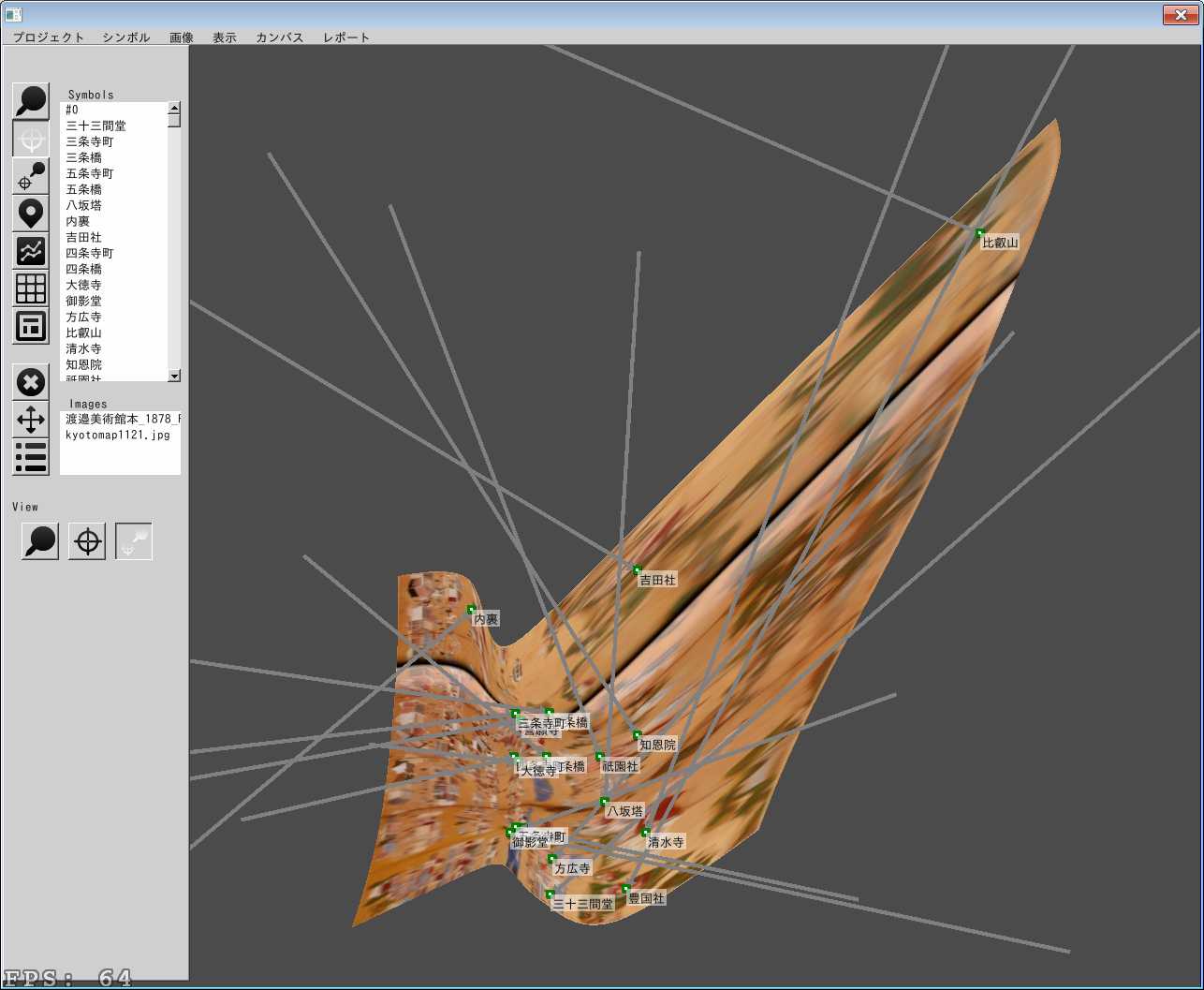Image resolution: width=1204 pixels, height=990 pixels.
Task: Click the 豊国社 marker on the canvas
Action: (x=625, y=888)
